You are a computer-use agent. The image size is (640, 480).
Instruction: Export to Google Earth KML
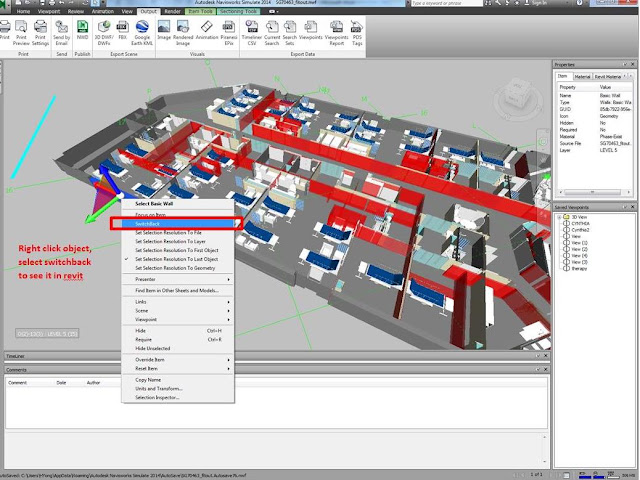pos(142,33)
